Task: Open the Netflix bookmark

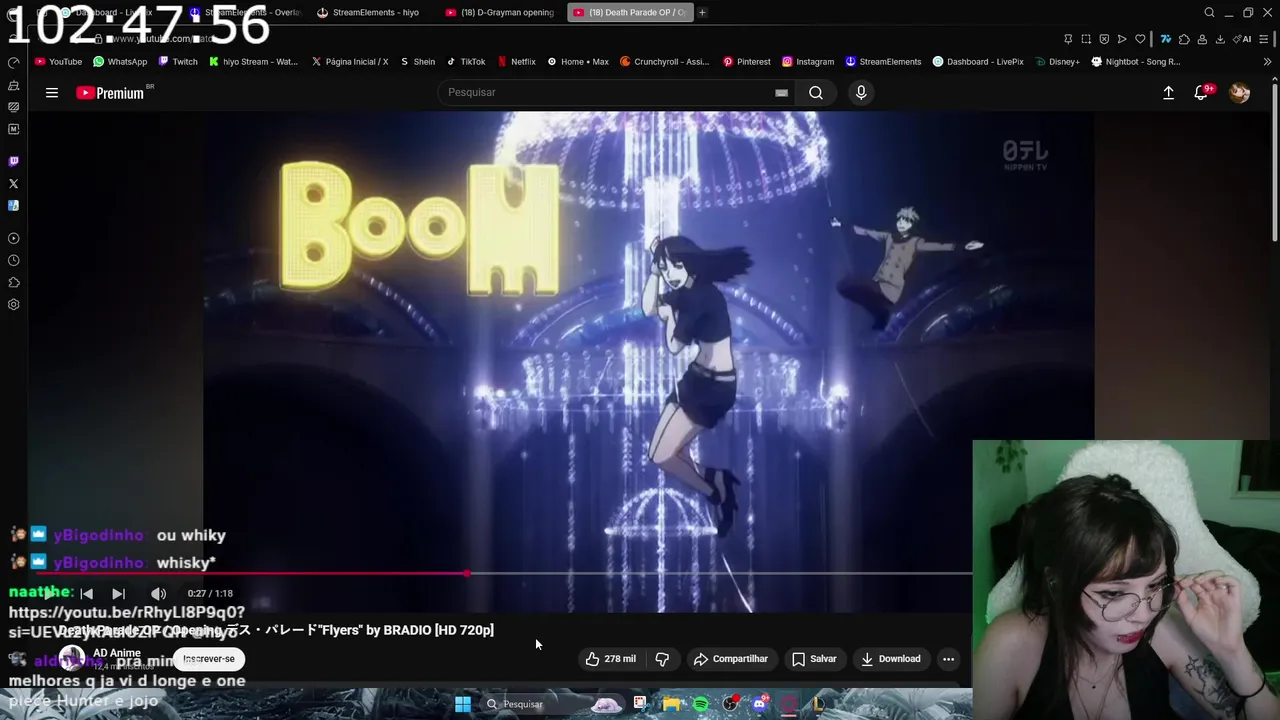Action: tap(516, 62)
